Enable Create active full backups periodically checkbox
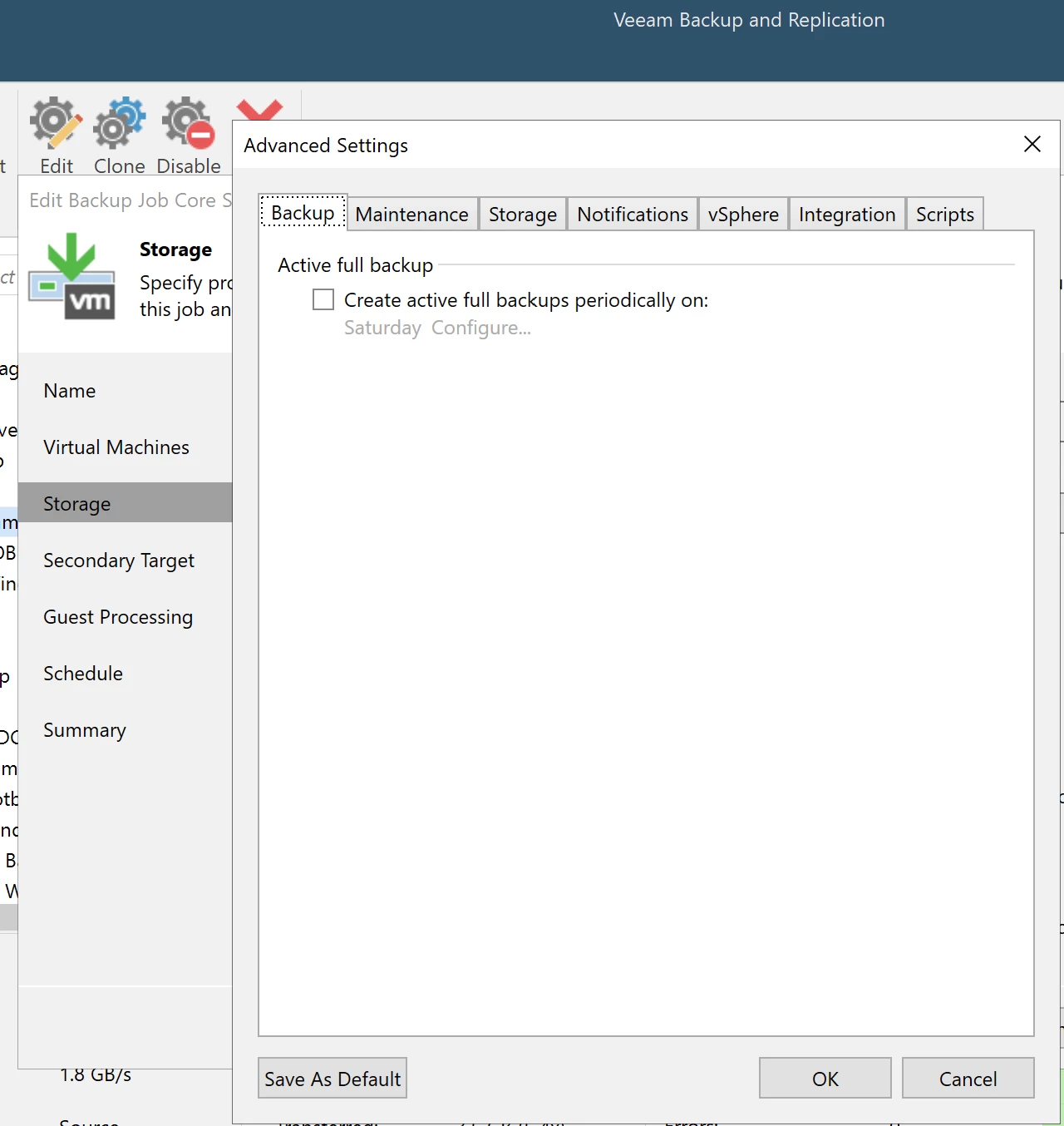The image size is (1064, 1126). pyautogui.click(x=323, y=299)
